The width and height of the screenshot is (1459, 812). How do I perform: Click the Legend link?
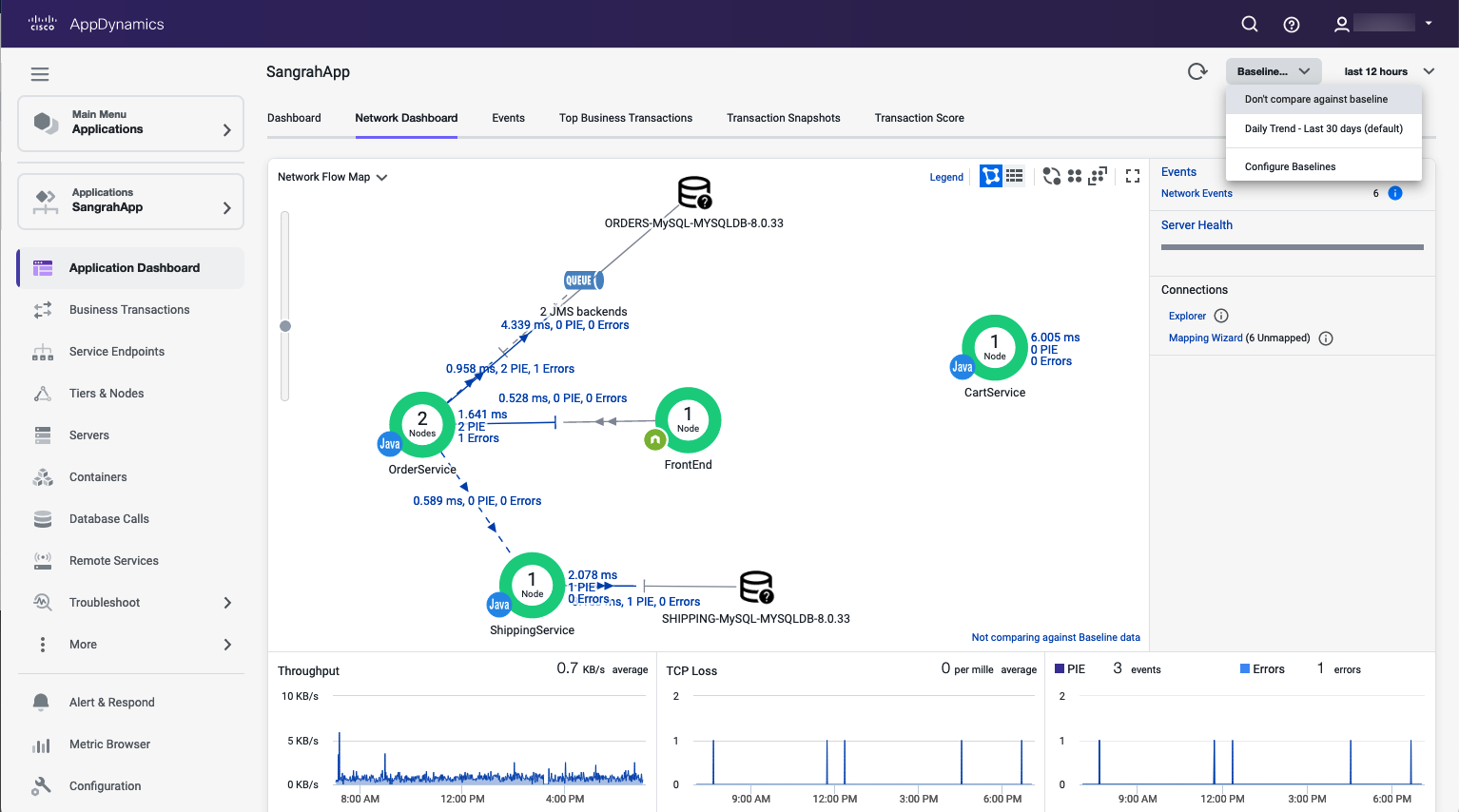[946, 177]
